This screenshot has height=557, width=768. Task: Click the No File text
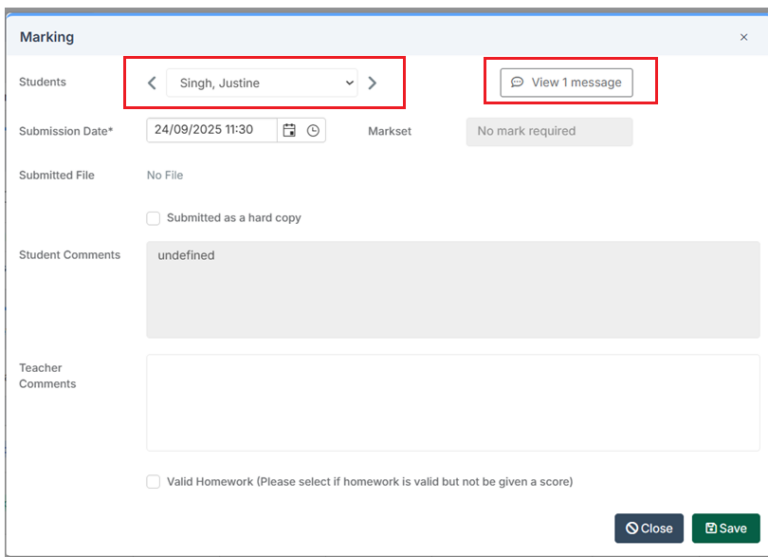point(165,175)
